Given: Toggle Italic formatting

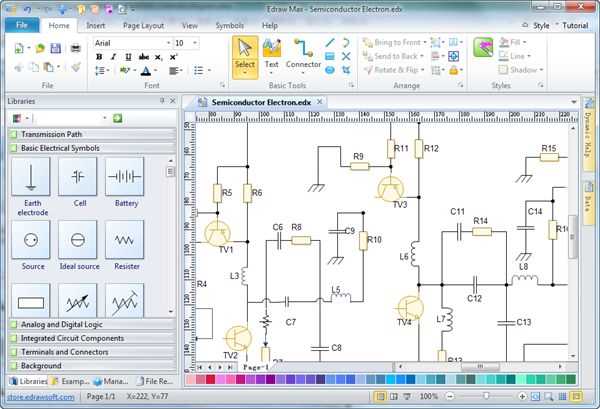Looking at the screenshot, I should [114, 57].
